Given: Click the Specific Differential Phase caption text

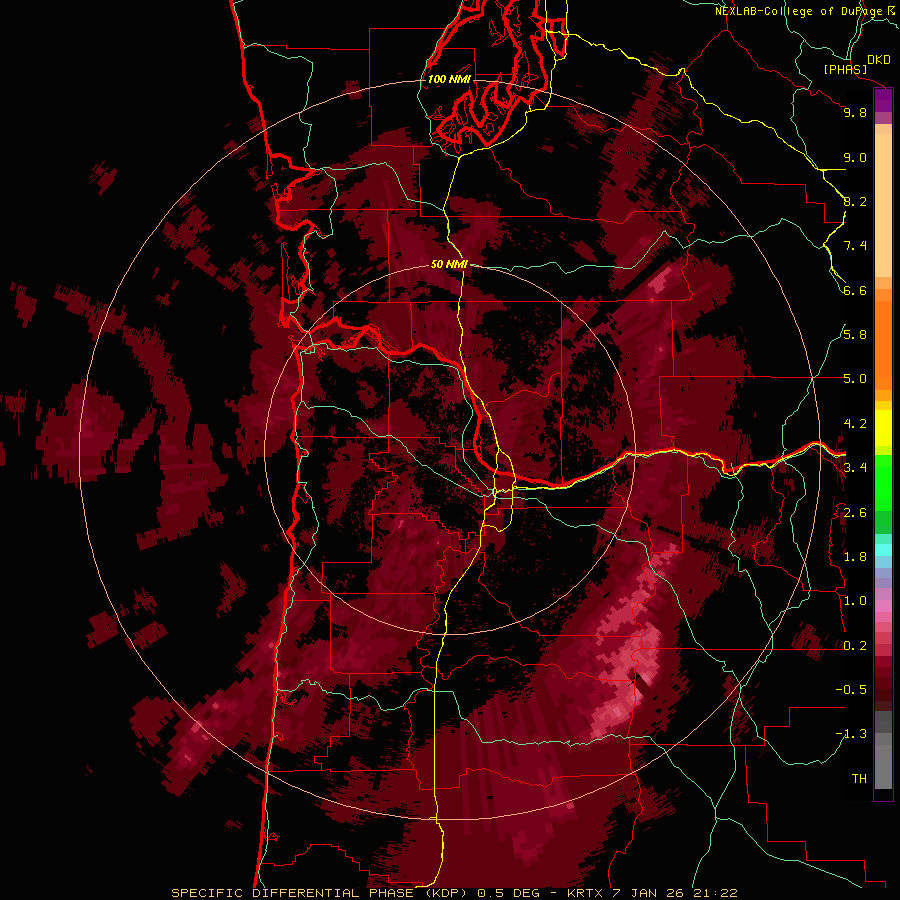Looking at the screenshot, I should pos(455,893).
